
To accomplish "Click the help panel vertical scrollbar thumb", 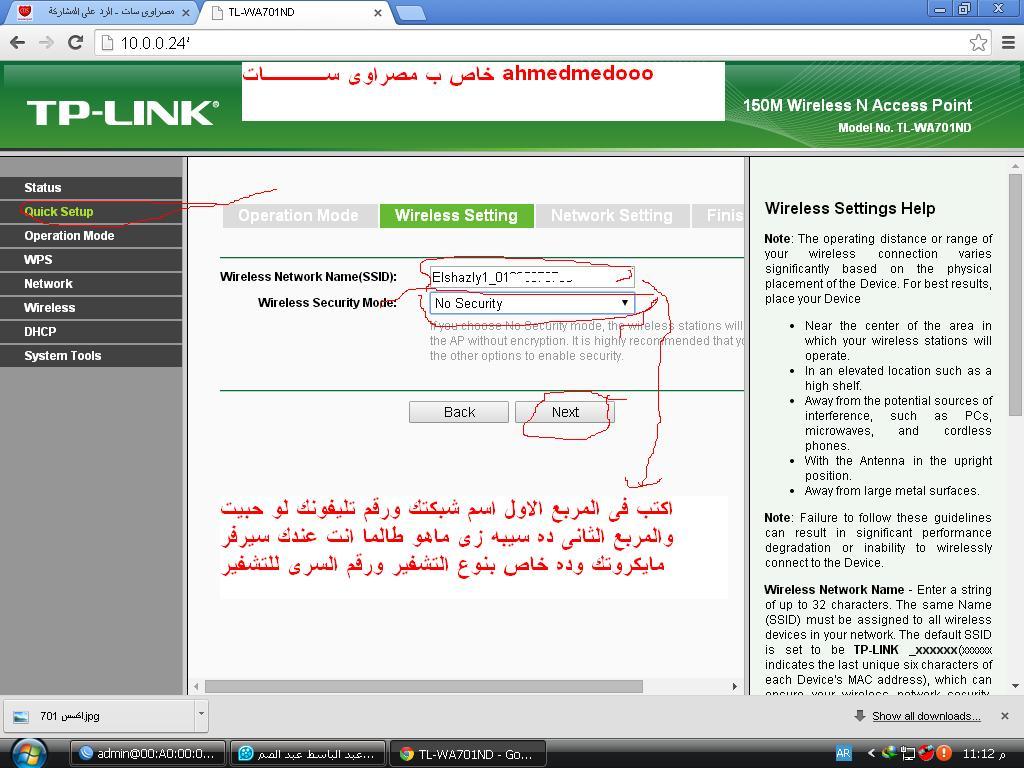I will click(x=1015, y=295).
